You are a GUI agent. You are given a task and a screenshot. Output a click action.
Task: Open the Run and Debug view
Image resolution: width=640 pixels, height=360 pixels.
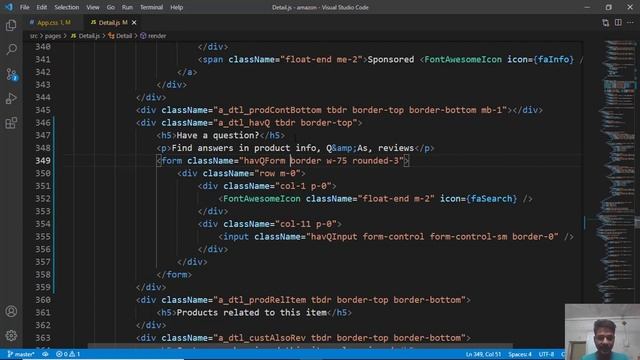[11, 98]
